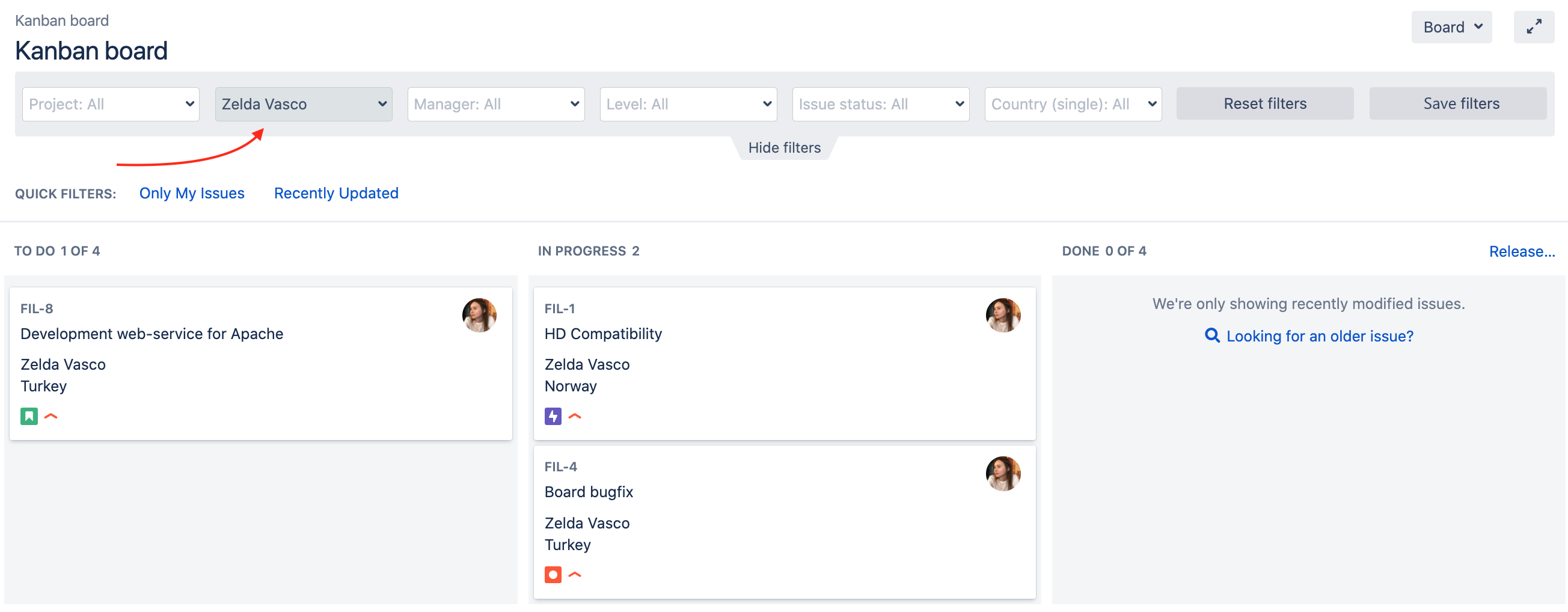Click priority arrow icon on FIL-8 card
The height and width of the screenshot is (612, 1568).
[51, 416]
